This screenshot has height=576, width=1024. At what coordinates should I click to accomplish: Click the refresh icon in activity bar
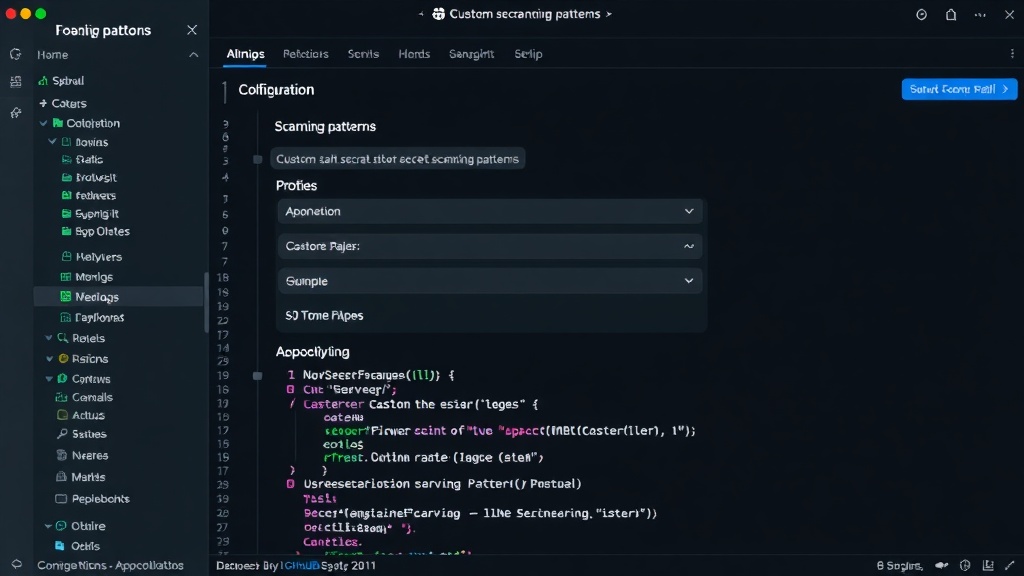point(16,54)
